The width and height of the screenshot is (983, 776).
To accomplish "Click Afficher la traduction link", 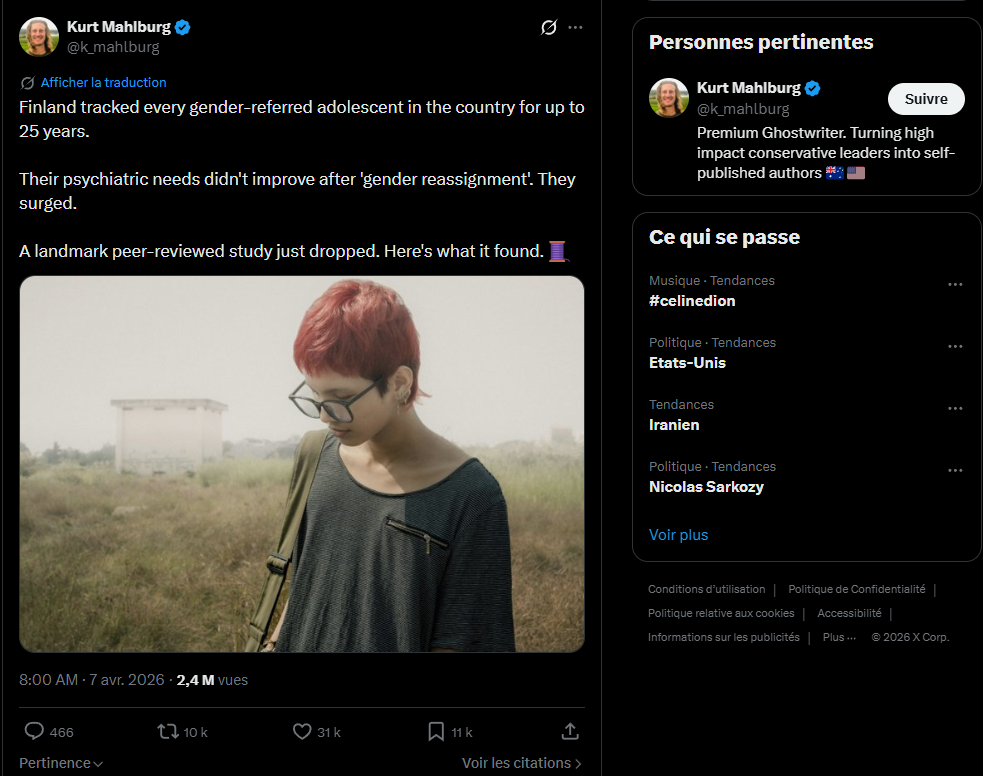I will pyautogui.click(x=103, y=82).
